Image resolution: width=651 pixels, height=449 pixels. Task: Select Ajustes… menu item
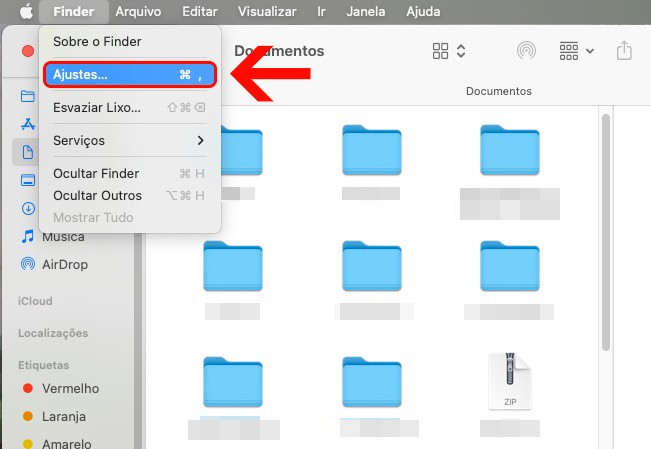click(130, 75)
